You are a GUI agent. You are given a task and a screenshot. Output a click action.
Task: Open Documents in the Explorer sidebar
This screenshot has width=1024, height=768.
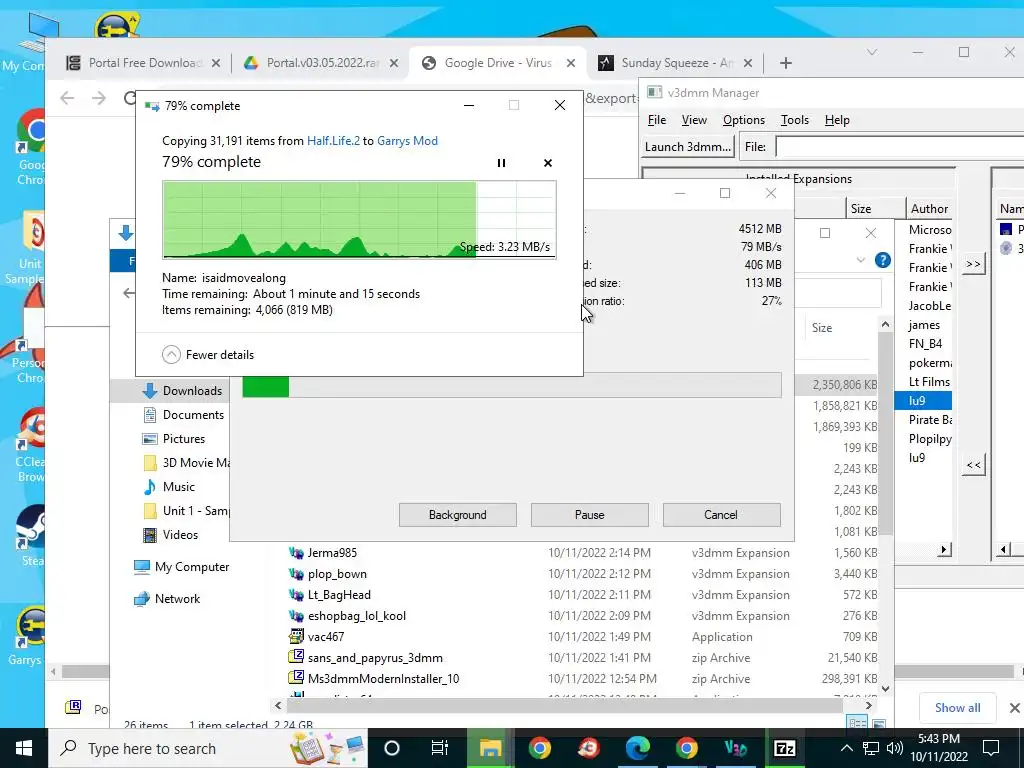184,415
